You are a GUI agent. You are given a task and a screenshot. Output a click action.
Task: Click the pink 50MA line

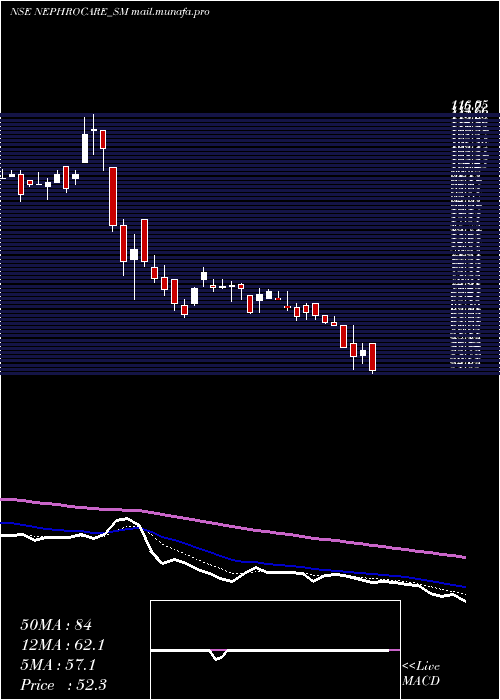232,527
